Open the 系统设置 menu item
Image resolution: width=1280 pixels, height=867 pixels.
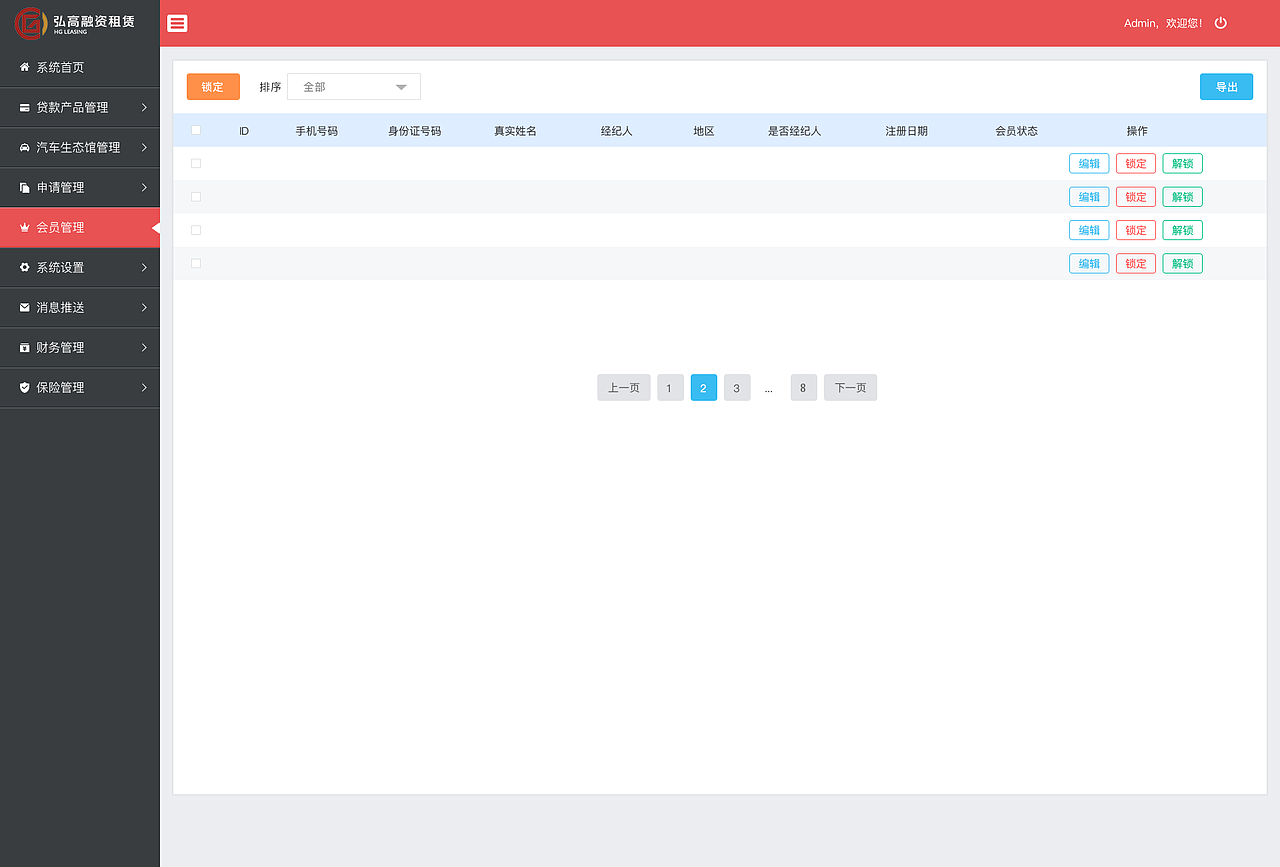(x=80, y=267)
